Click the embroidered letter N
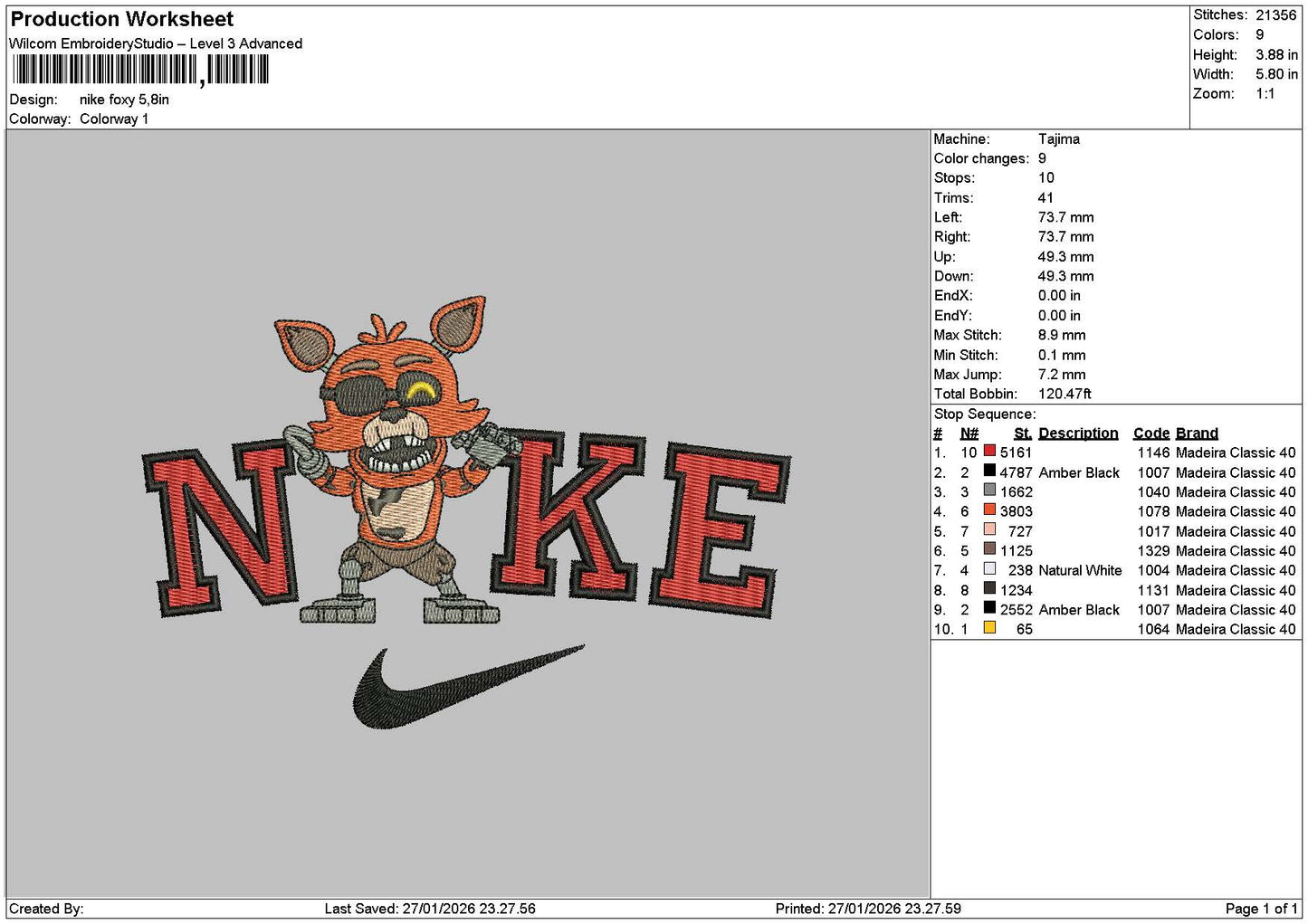1308x924 pixels. [221, 530]
